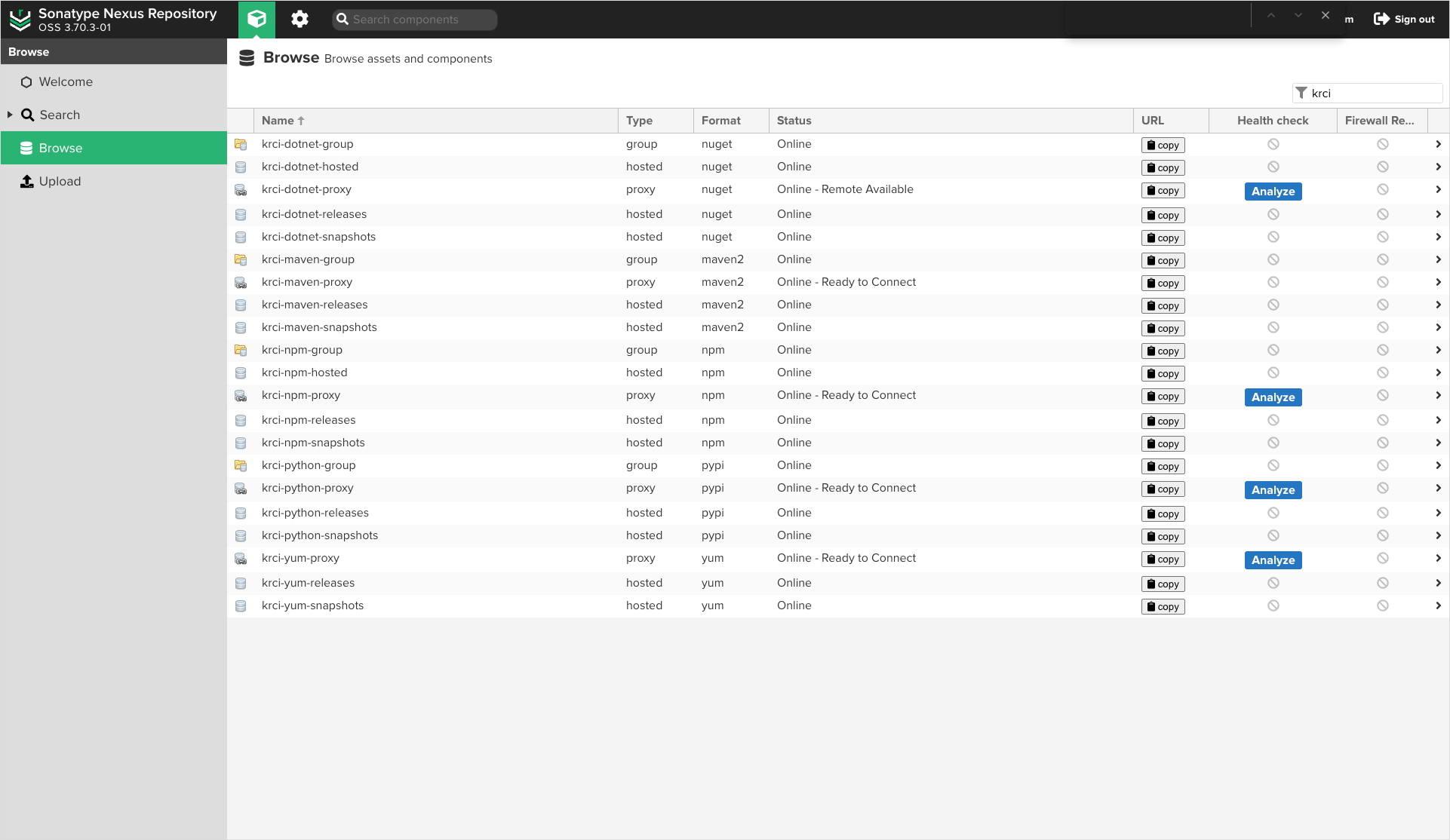1450x840 pixels.
Task: Click the filter funnel icon in the filter box
Action: tap(1301, 93)
